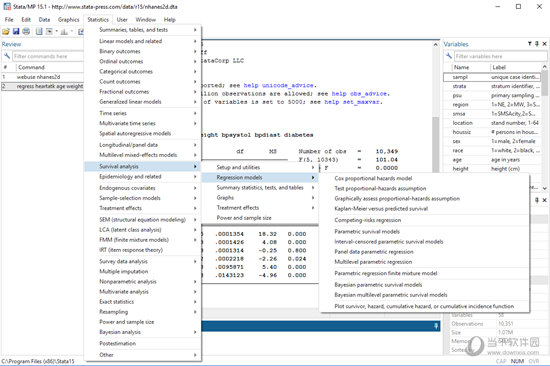Open the Graph toolbar dropdown arrow

point(72,32)
